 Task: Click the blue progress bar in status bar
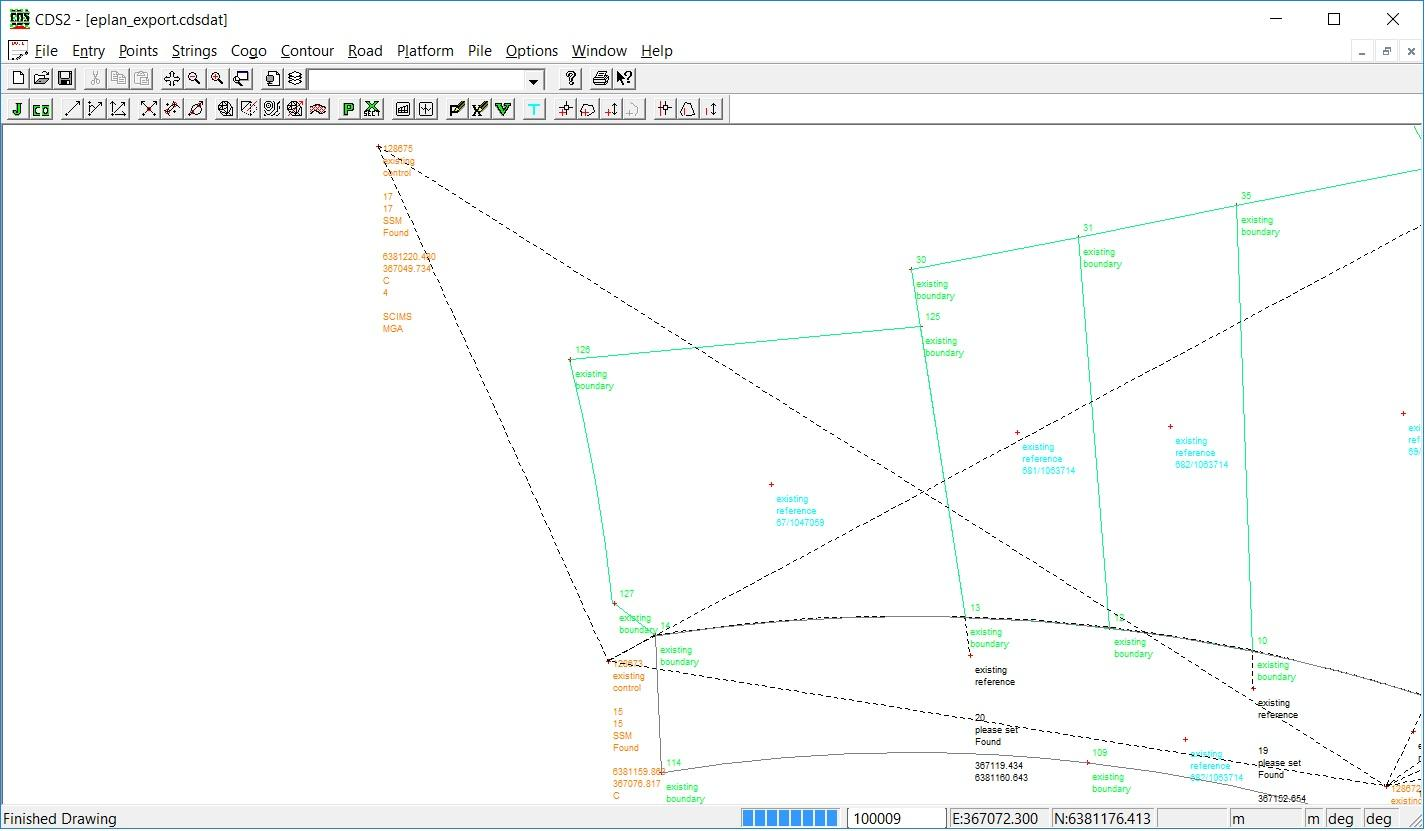pyautogui.click(x=789, y=819)
